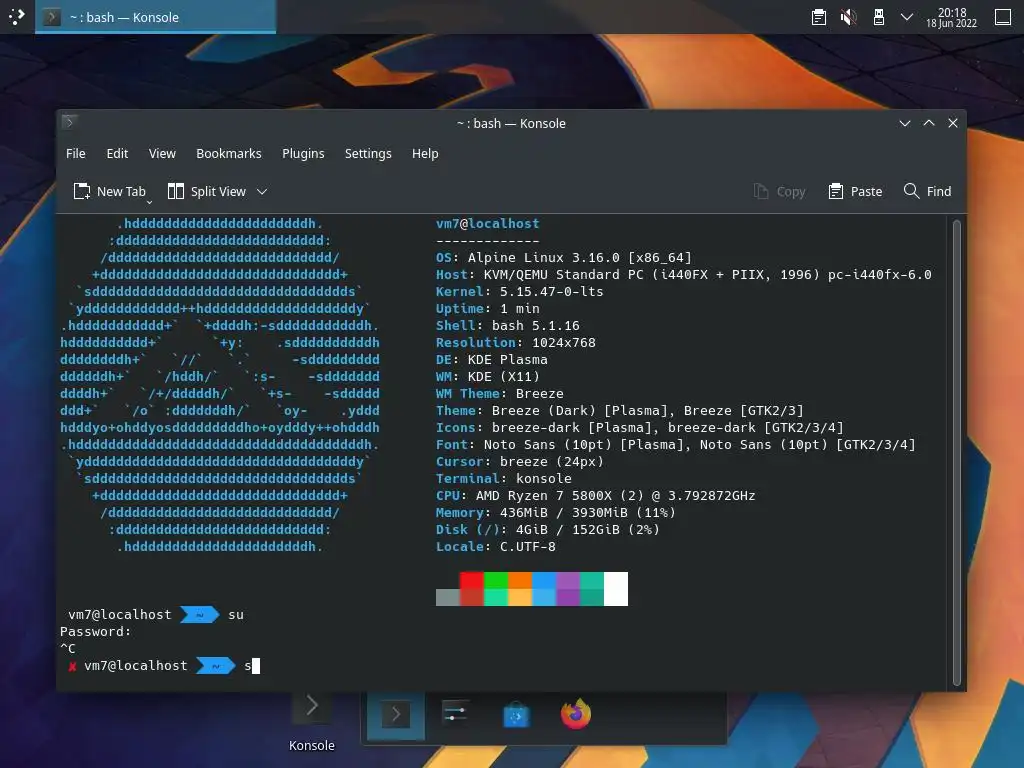Click the 'bash 5.1.16' Shell line
Image resolution: width=1024 pixels, height=768 pixels.
pyautogui.click(x=507, y=325)
